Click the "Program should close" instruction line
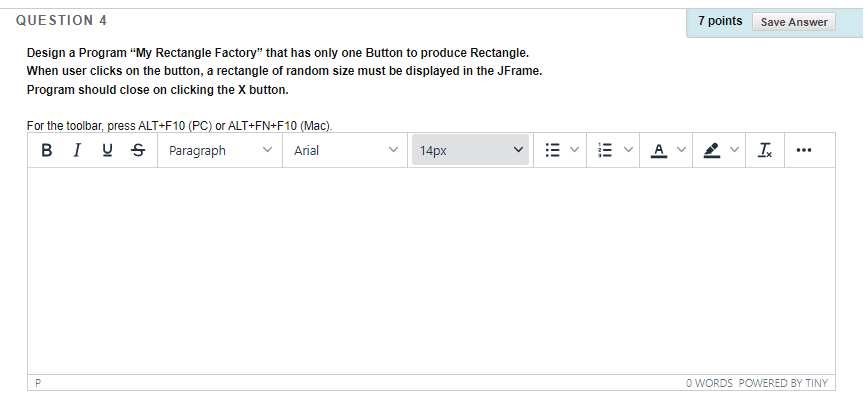Image resolution: width=868 pixels, height=413 pixels. [158, 90]
